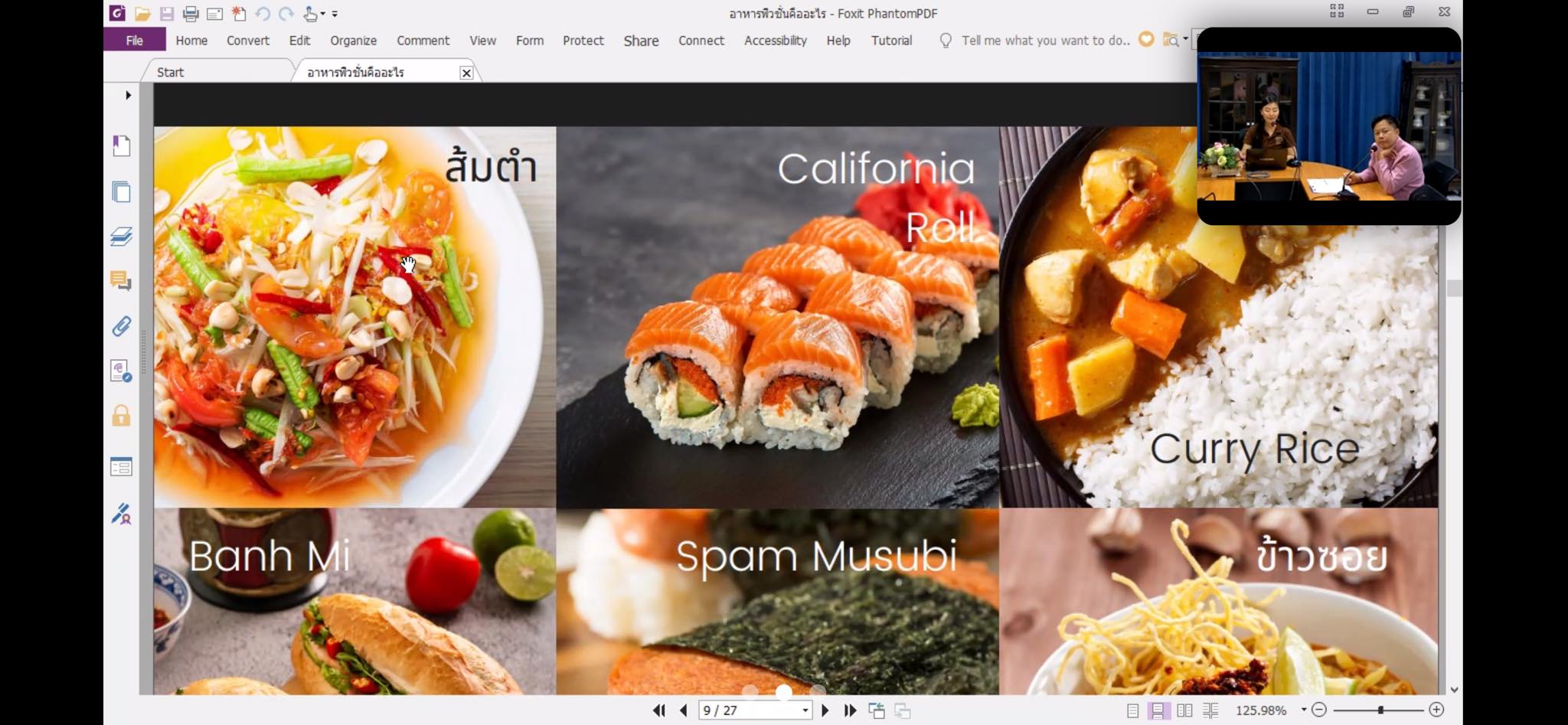Go to the first page
The image size is (1568, 725).
[x=658, y=710]
